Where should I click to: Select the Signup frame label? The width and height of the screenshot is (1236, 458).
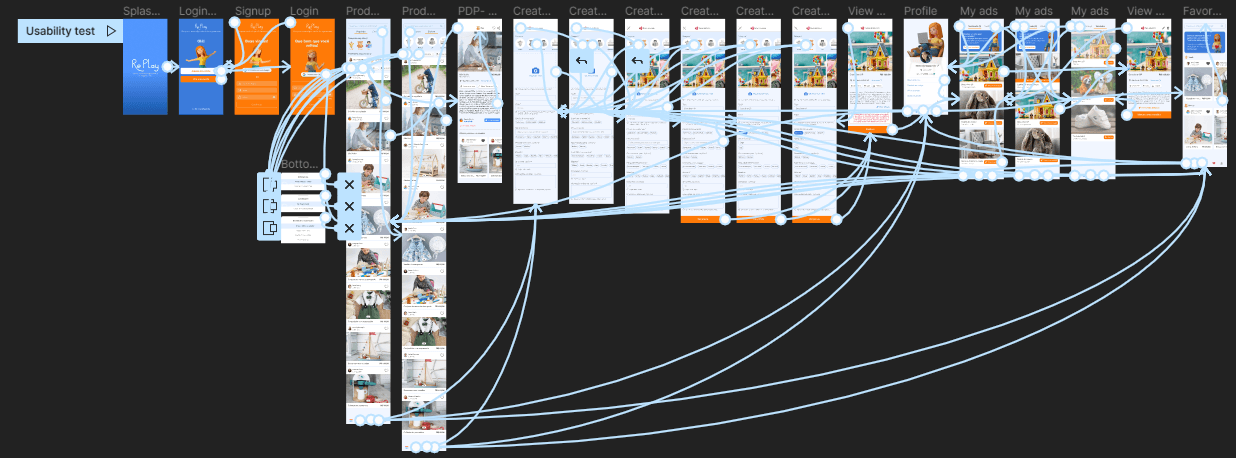click(x=253, y=11)
